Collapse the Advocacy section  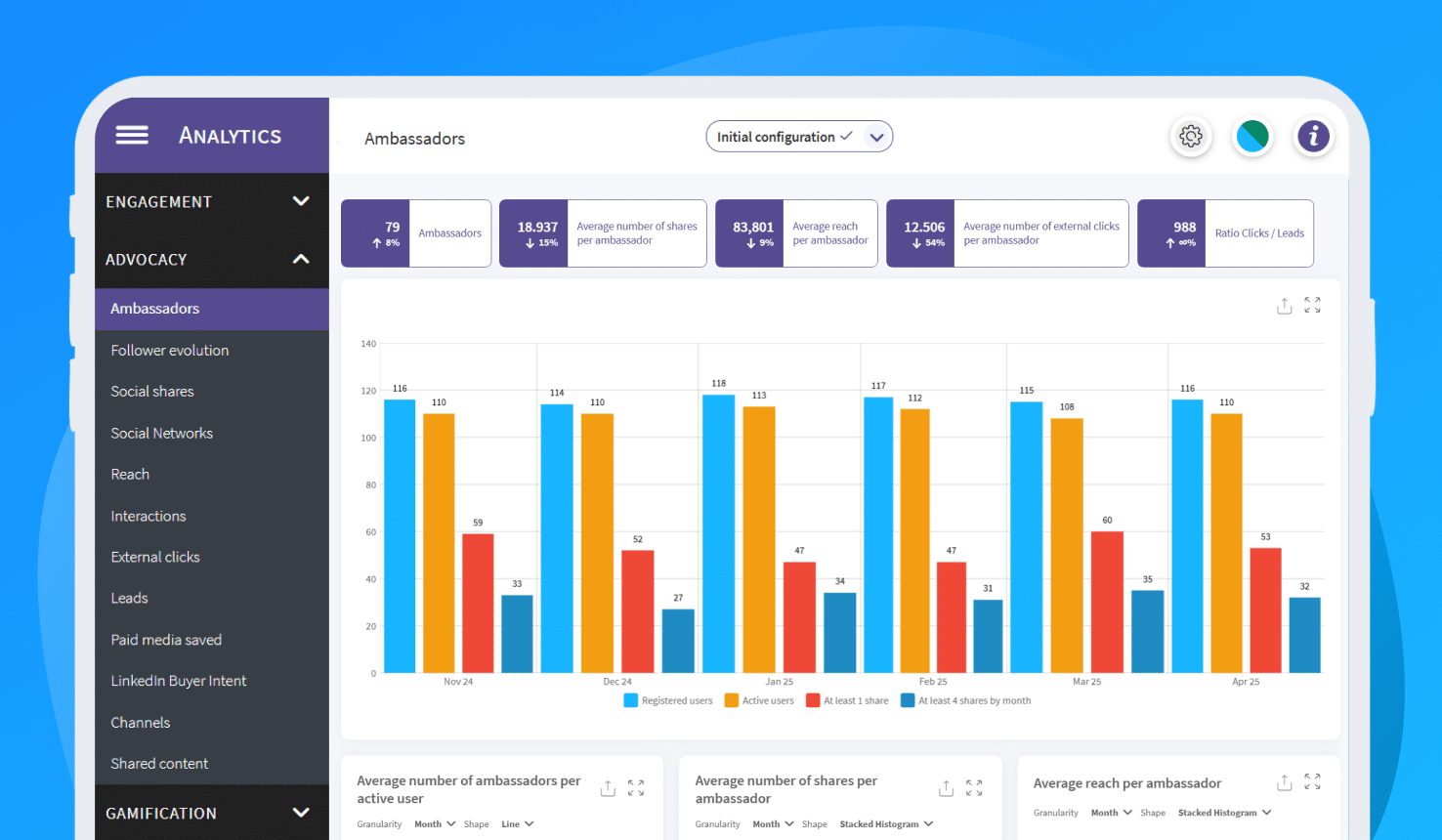(x=212, y=259)
